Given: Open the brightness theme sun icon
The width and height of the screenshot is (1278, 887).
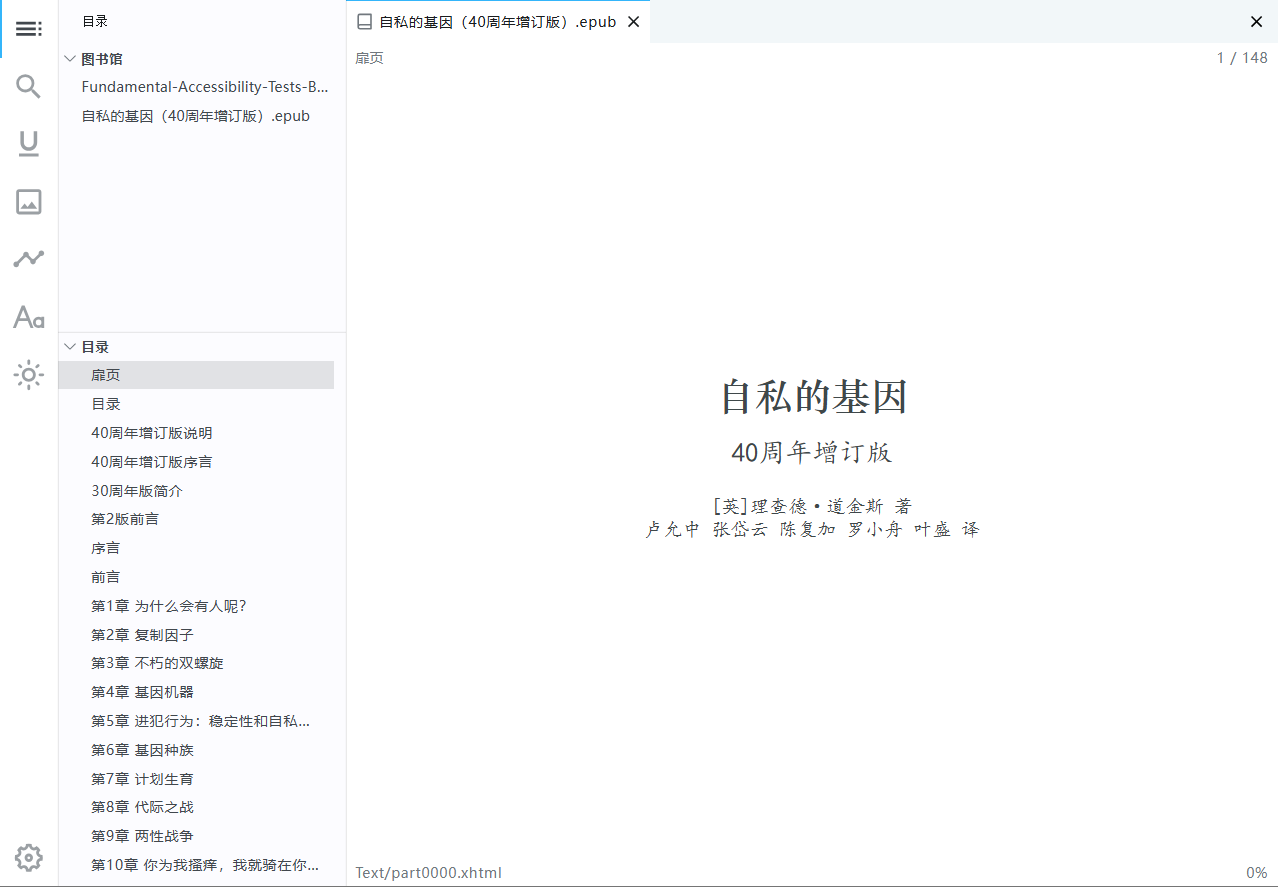Looking at the screenshot, I should pyautogui.click(x=29, y=375).
